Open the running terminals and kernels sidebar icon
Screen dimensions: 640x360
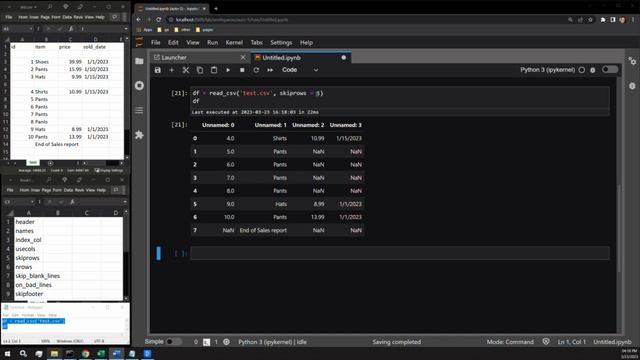(x=139, y=85)
